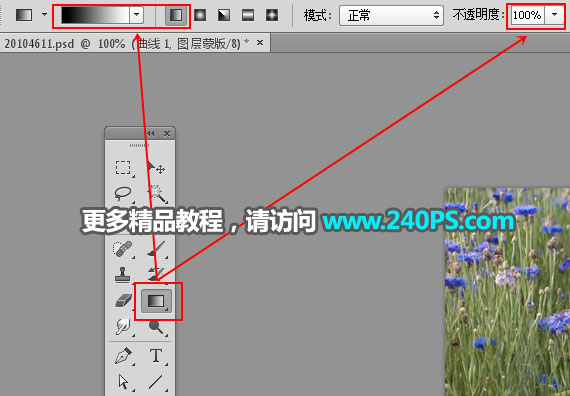Select the Horizontal Type tool

coord(156,356)
